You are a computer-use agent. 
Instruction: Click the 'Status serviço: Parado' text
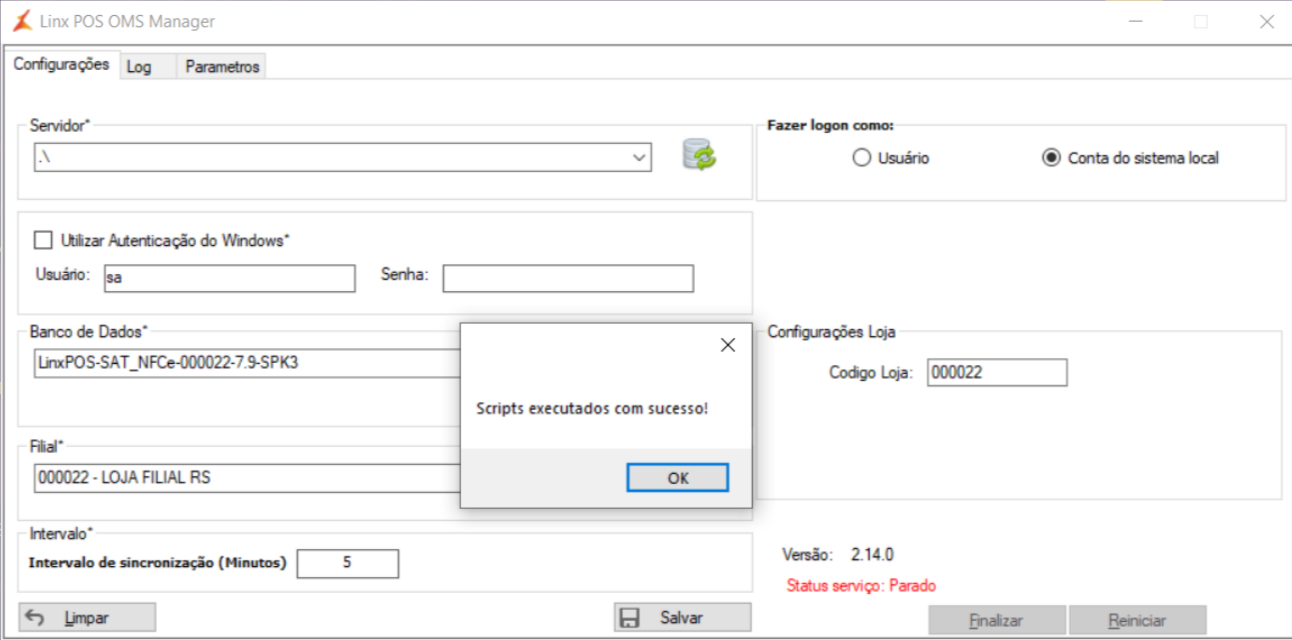point(861,586)
